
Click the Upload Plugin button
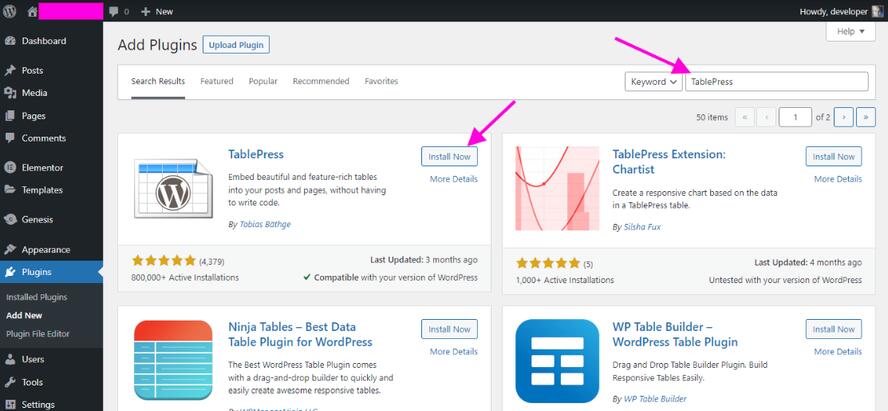coord(236,45)
